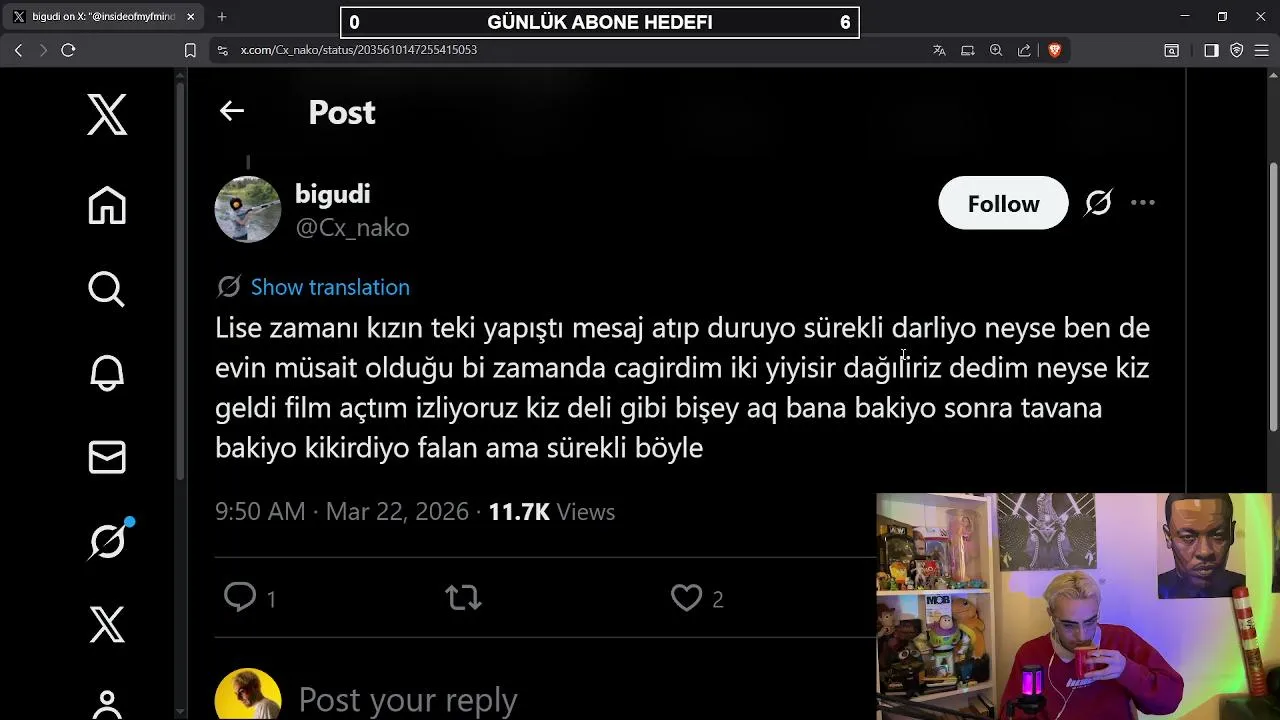Viewport: 1280px width, 720px height.
Task: Open the browser hamburger menu
Action: pos(1262,50)
